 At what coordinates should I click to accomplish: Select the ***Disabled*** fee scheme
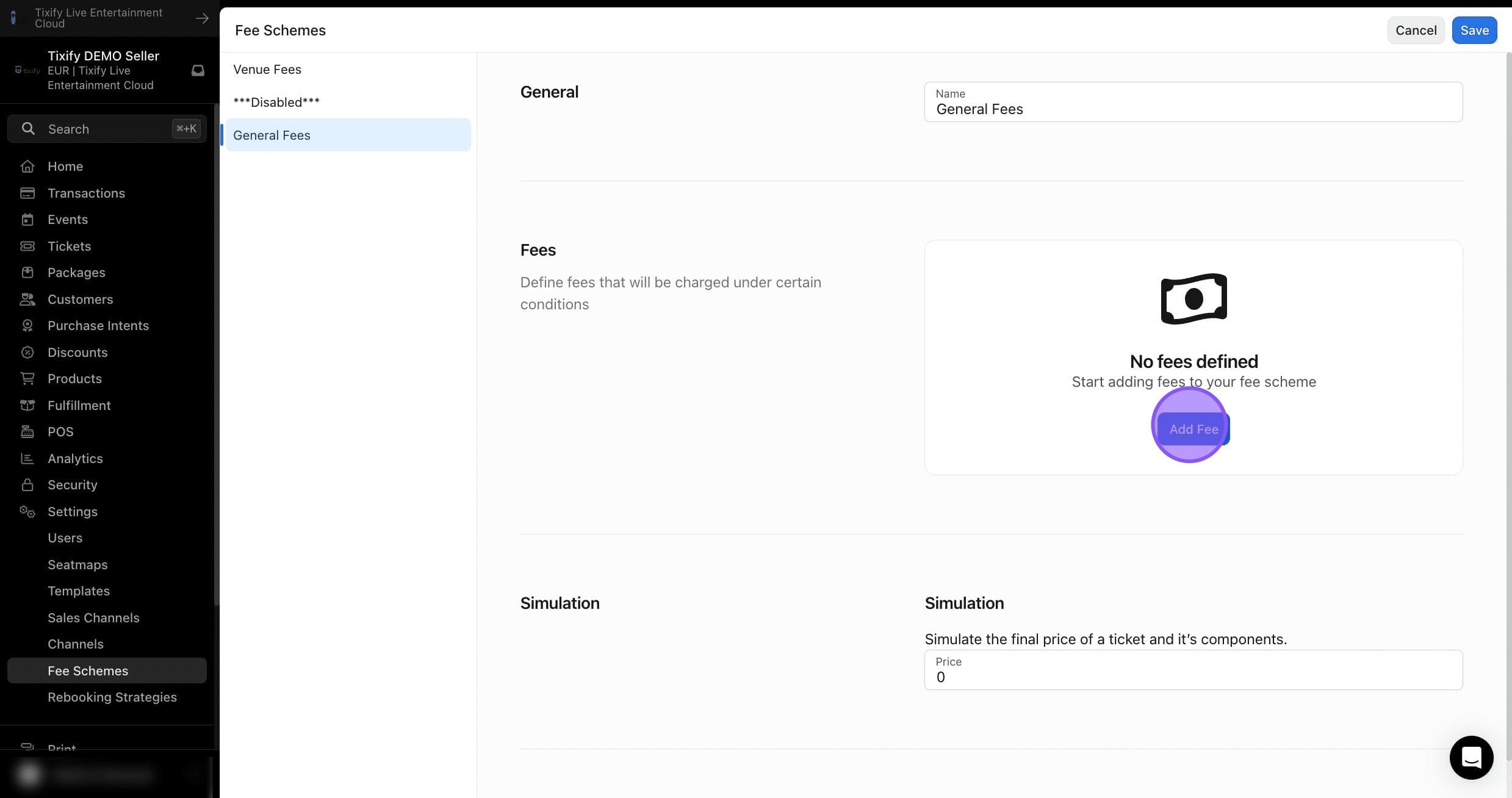pos(348,102)
